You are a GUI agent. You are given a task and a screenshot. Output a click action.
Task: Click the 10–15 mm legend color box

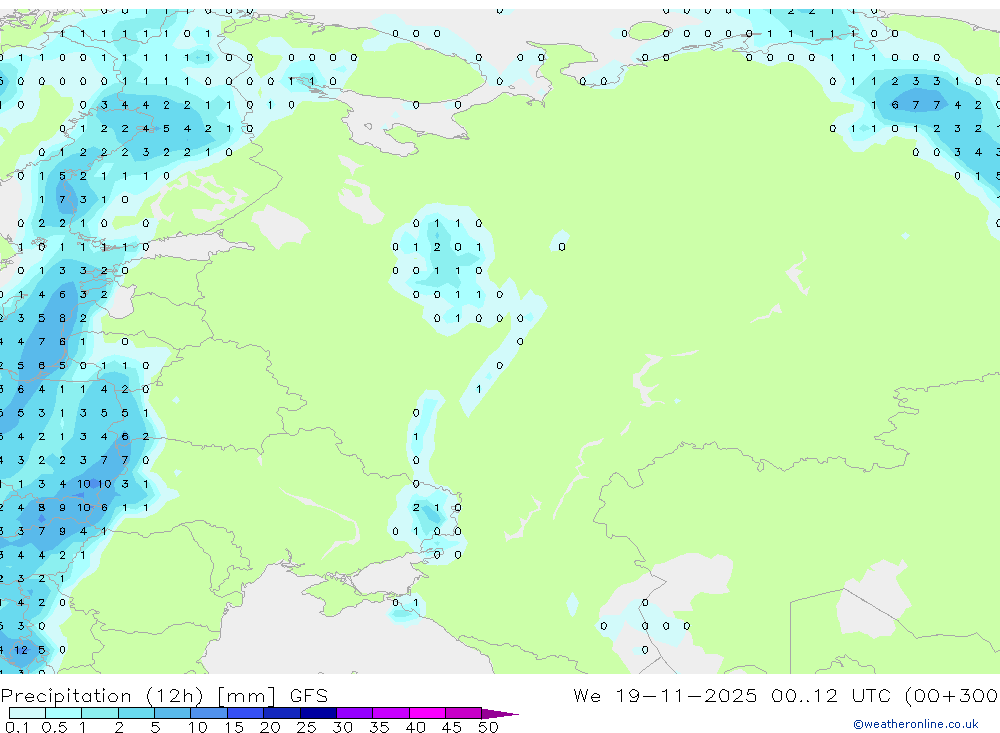[209, 713]
